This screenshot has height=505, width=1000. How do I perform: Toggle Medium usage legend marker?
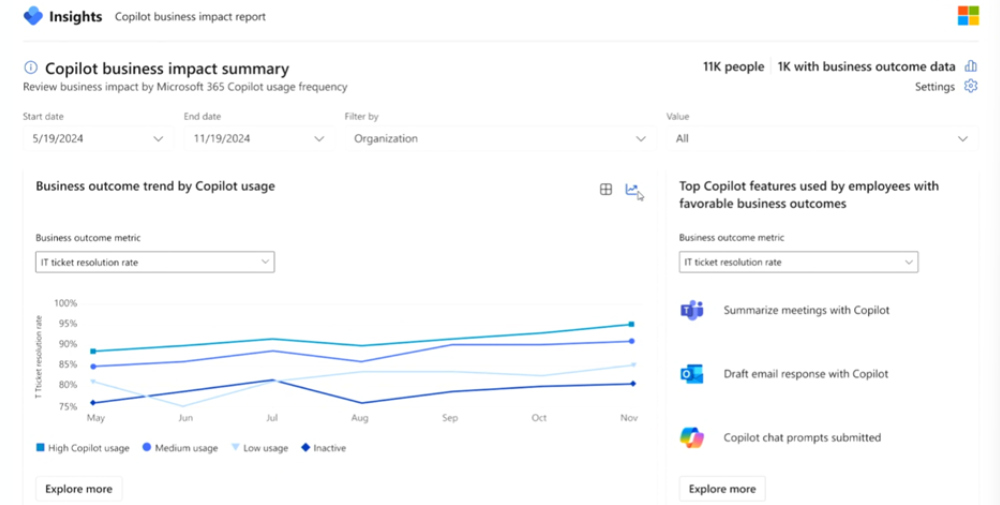coord(147,448)
